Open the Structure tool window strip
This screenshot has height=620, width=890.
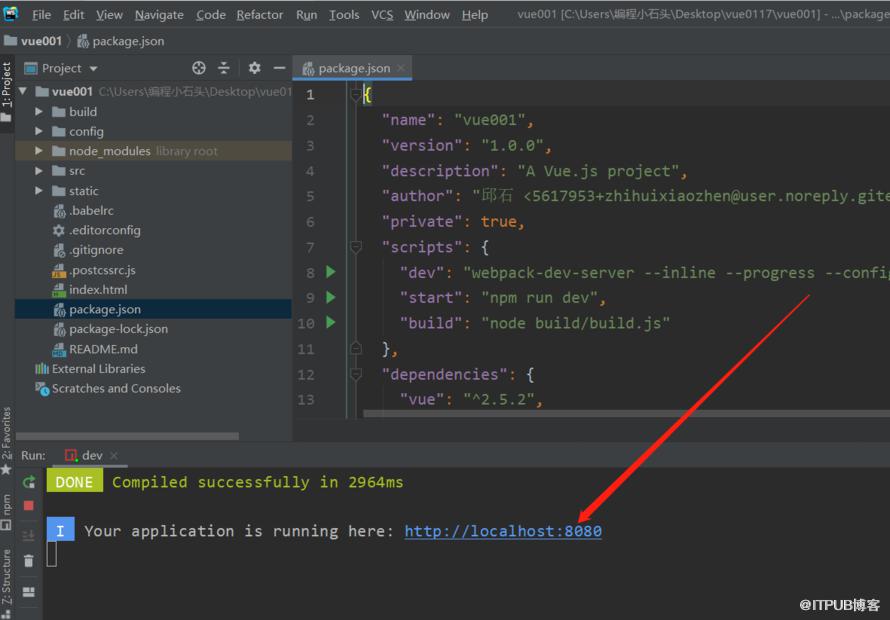6,582
